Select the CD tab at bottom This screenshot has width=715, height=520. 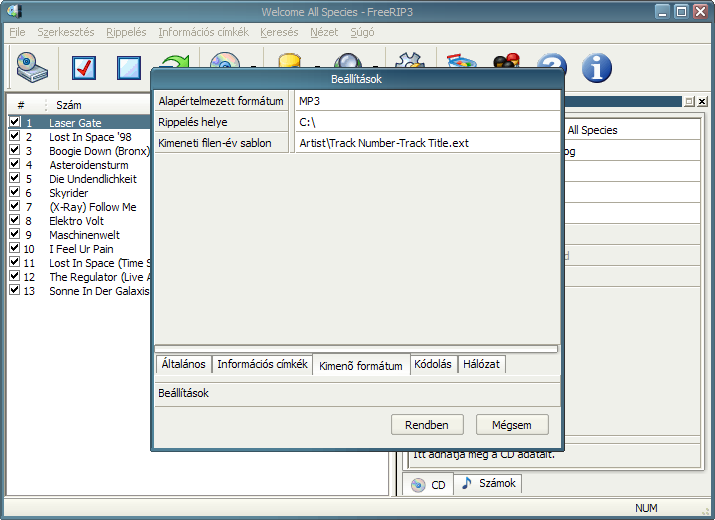pyautogui.click(x=428, y=484)
